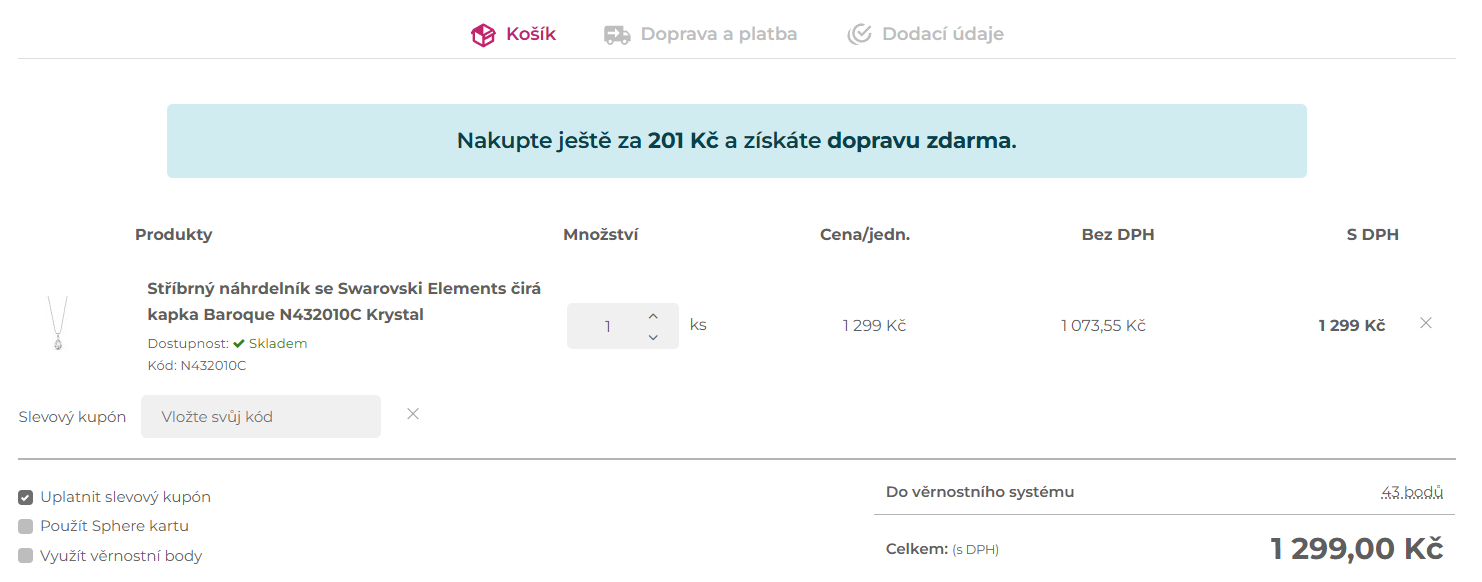The height and width of the screenshot is (582, 1482).
Task: Click the Košík cart box icon
Action: coord(484,33)
